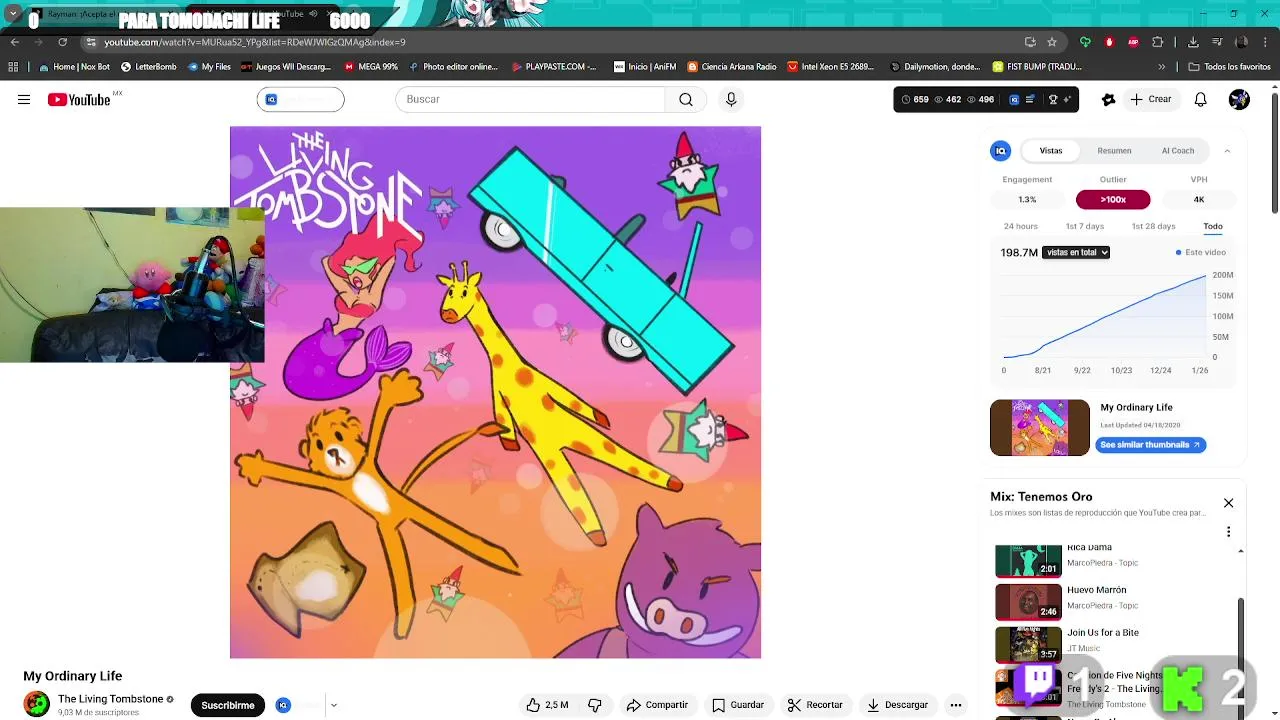This screenshot has height=720, width=1280.
Task: Click the IQ badge in the extension bar
Action: pos(1014,99)
